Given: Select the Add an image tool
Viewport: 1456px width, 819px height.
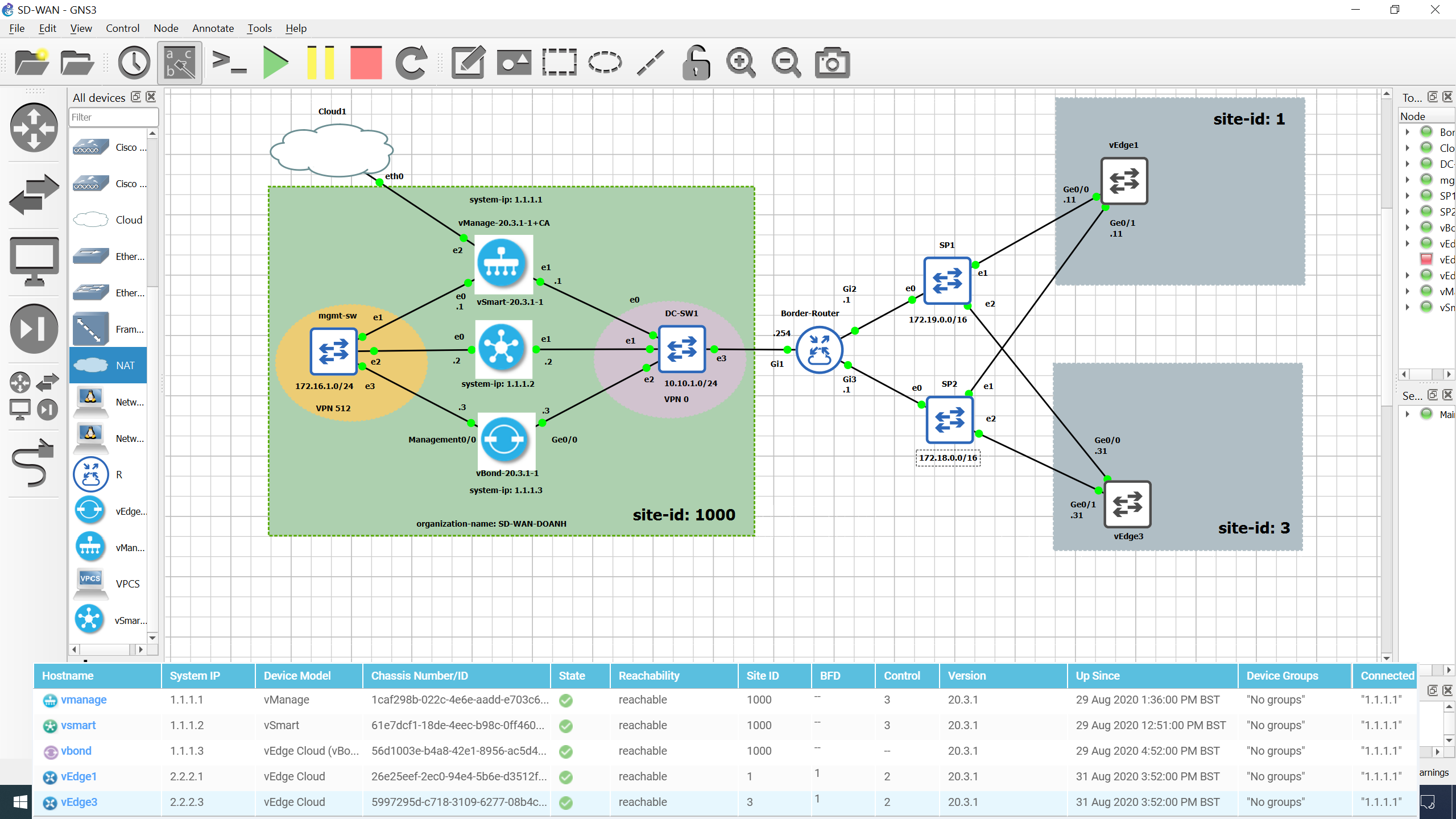Looking at the screenshot, I should (513, 63).
